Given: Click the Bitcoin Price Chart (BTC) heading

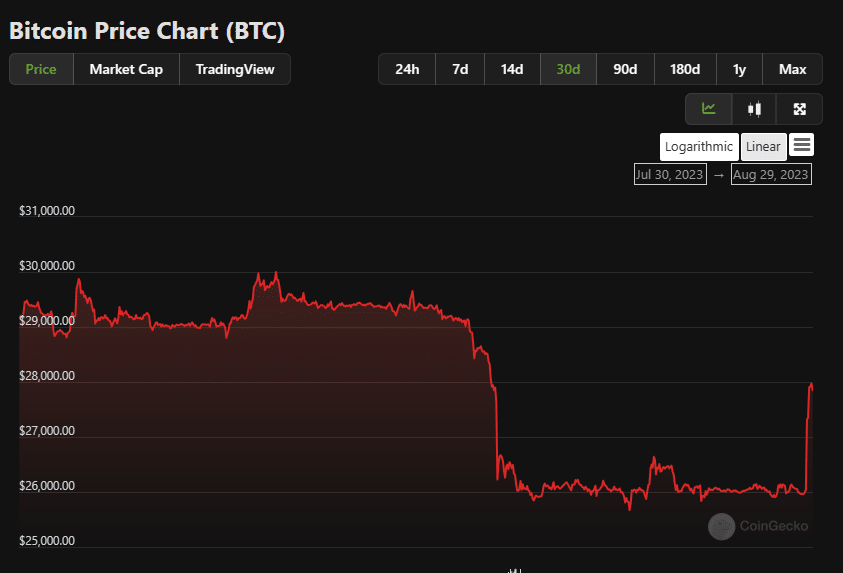Looking at the screenshot, I should click(147, 31).
